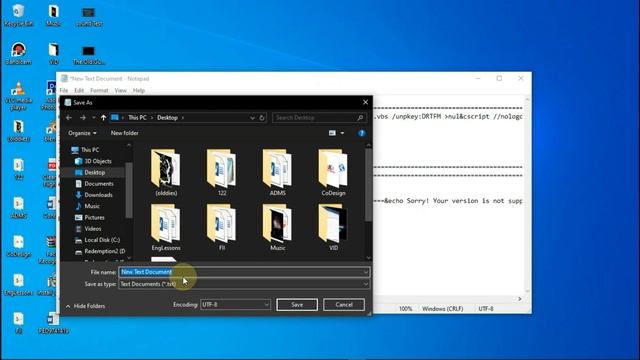Select FII folder in file list
The height and width of the screenshot is (360, 640).
222,227
